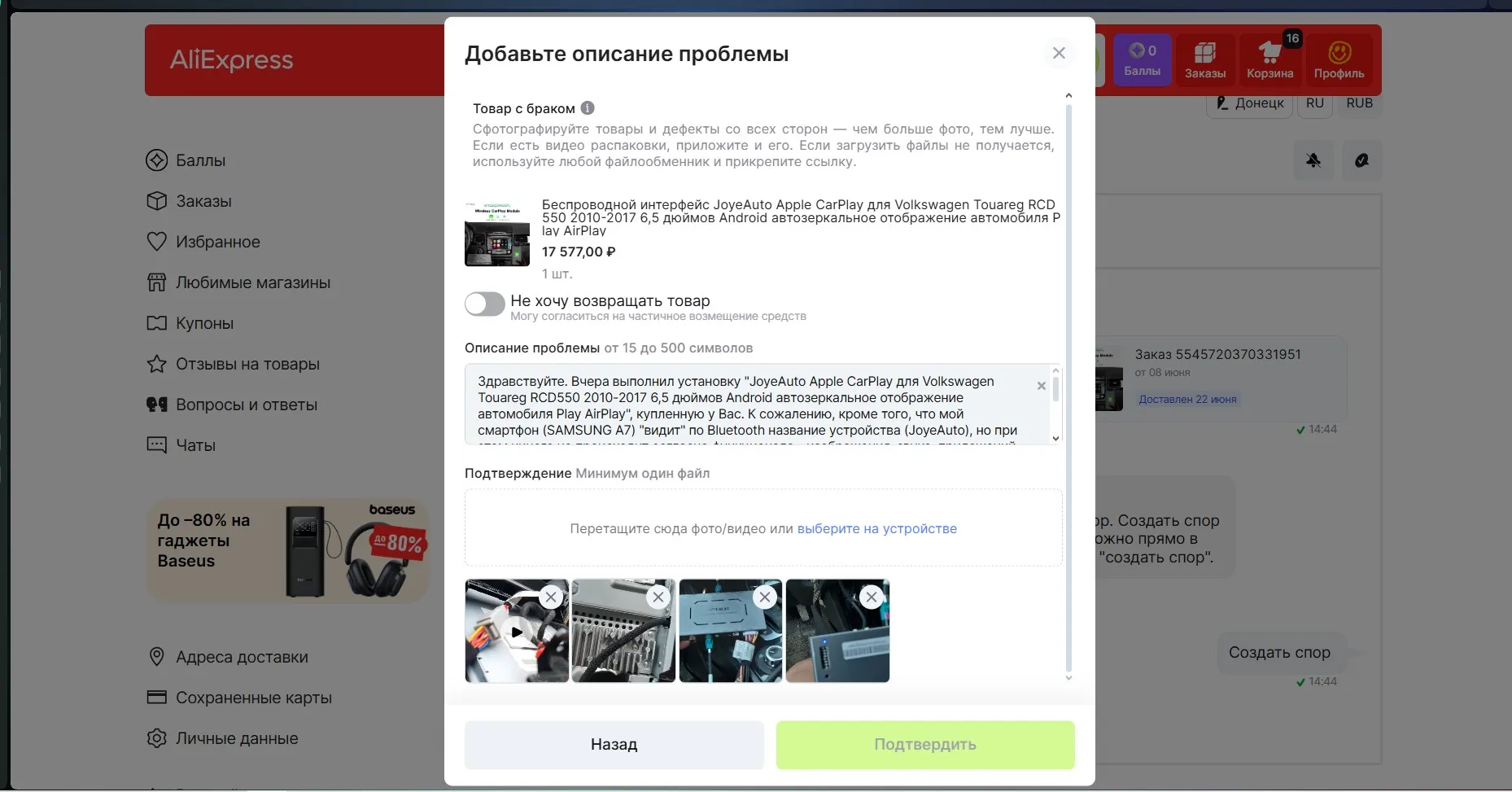This screenshot has height=792, width=1512.
Task: Open Отзывы на товары star icon
Action: pos(156,364)
